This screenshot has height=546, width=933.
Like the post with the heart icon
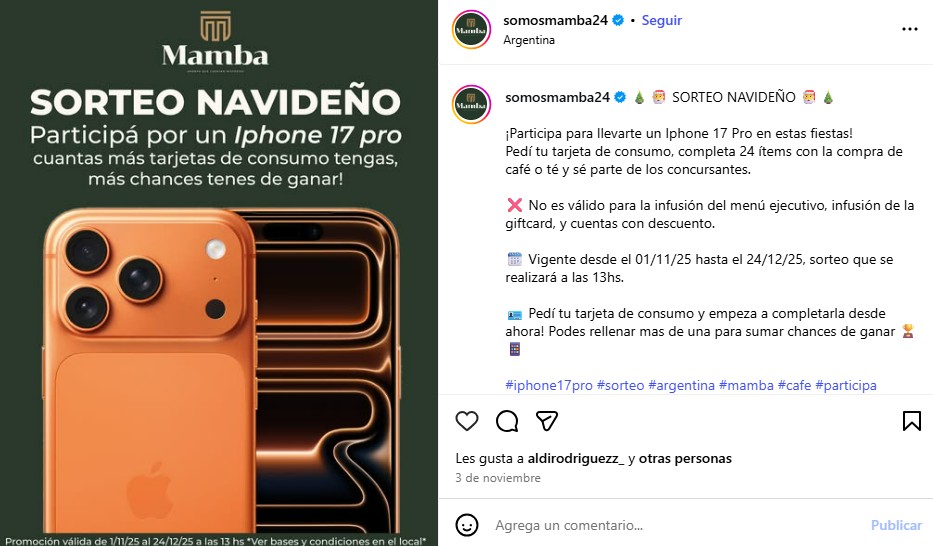pos(466,421)
